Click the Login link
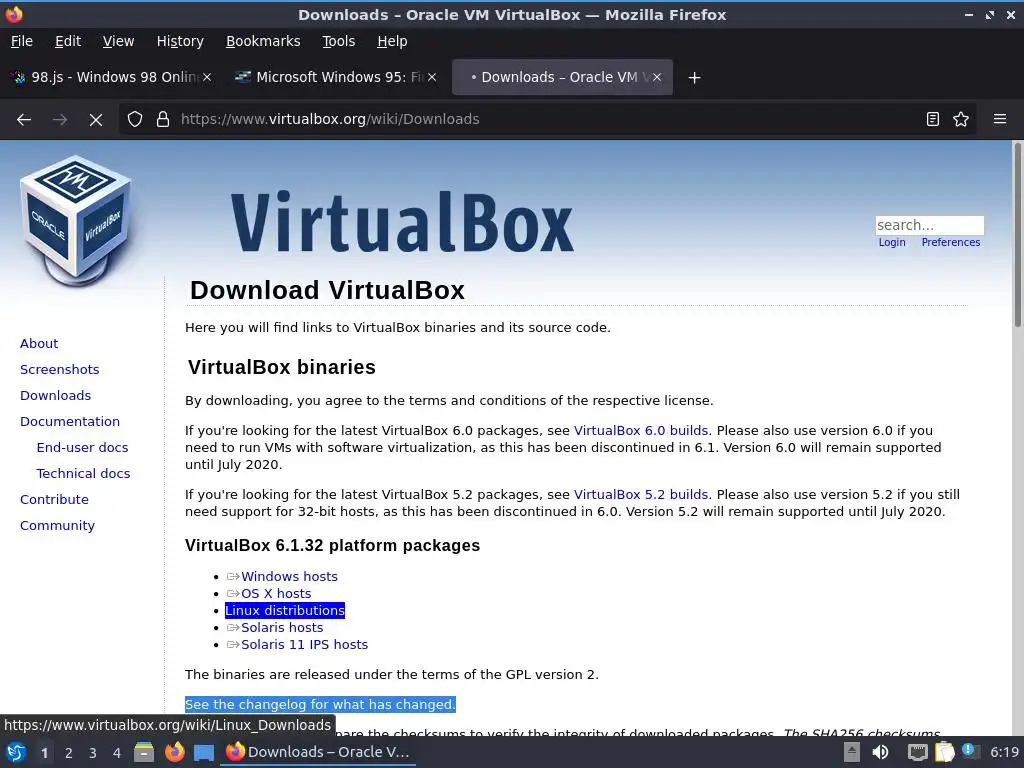The height and width of the screenshot is (768, 1024). coord(891,242)
